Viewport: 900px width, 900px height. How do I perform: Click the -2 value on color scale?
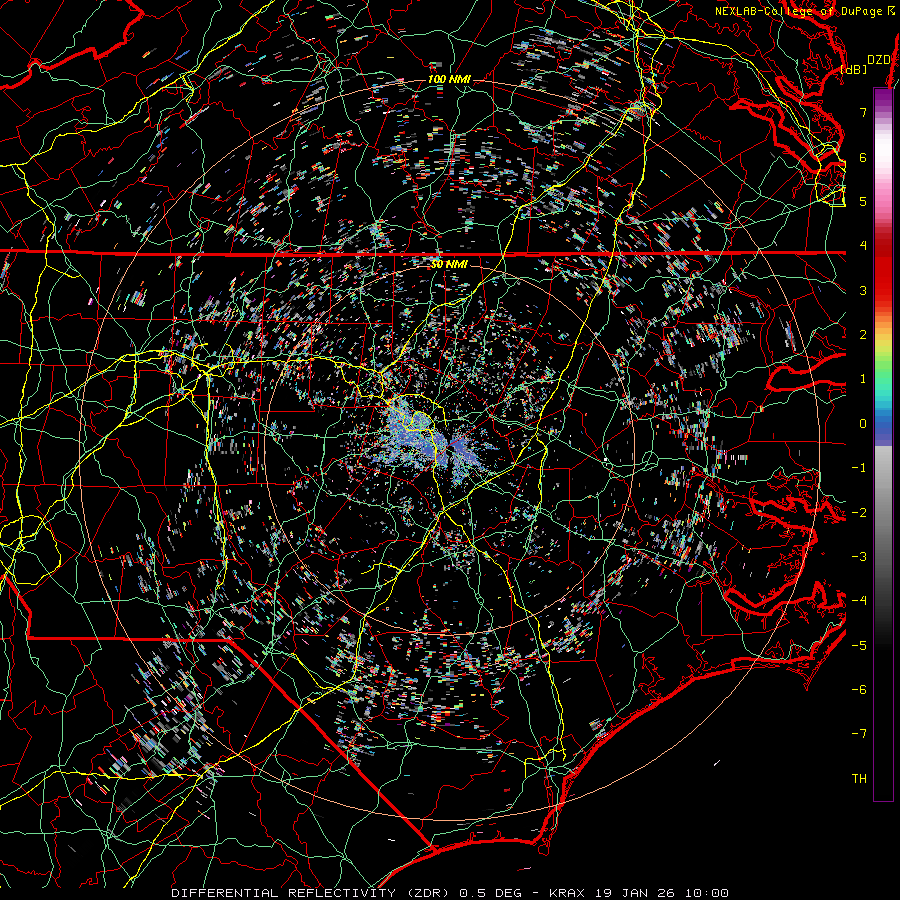click(x=859, y=512)
